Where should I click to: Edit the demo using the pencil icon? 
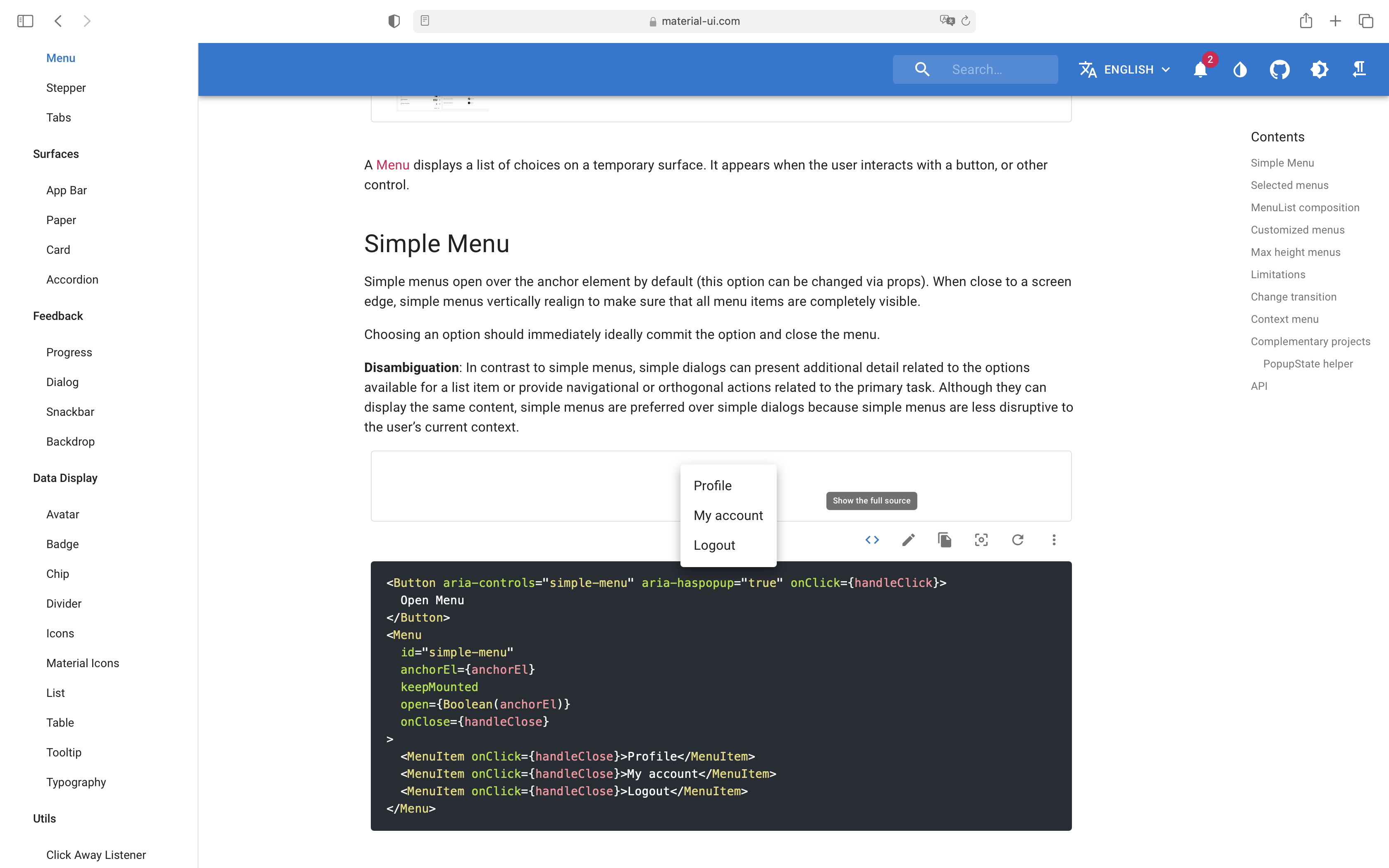(908, 540)
